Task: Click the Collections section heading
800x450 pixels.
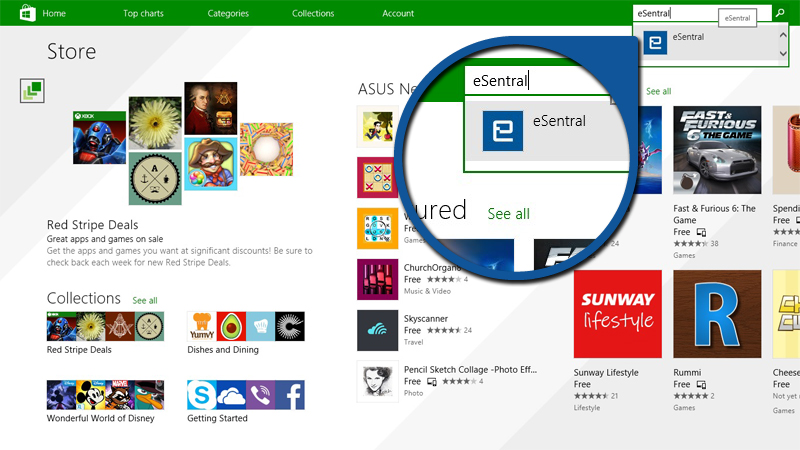Action: [84, 298]
